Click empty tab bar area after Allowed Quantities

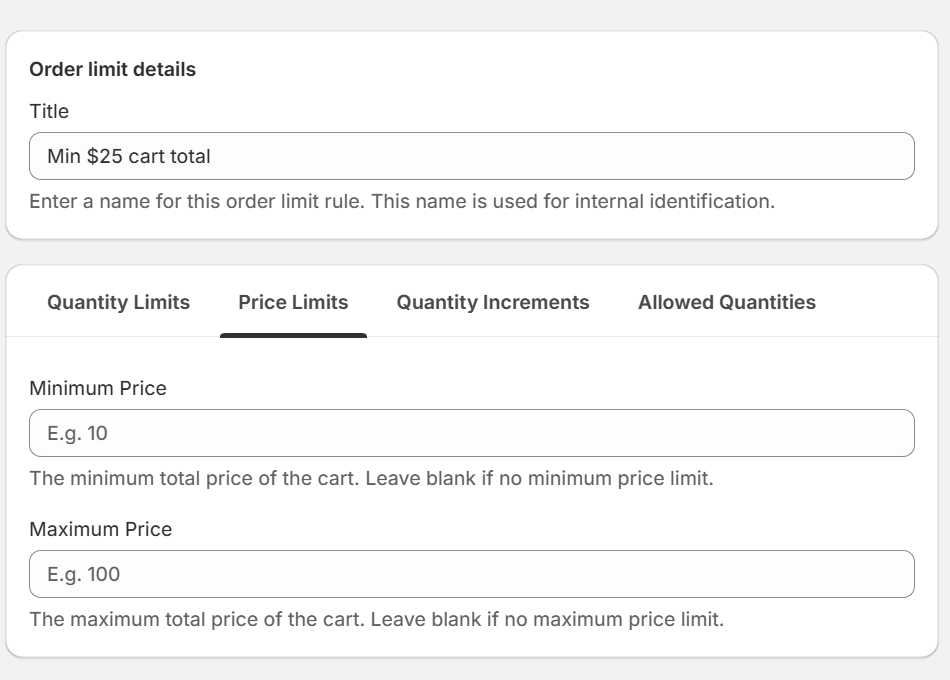pos(880,302)
